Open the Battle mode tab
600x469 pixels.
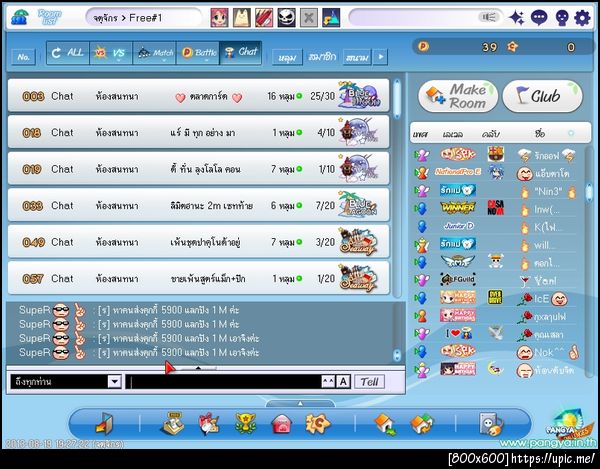pos(198,53)
